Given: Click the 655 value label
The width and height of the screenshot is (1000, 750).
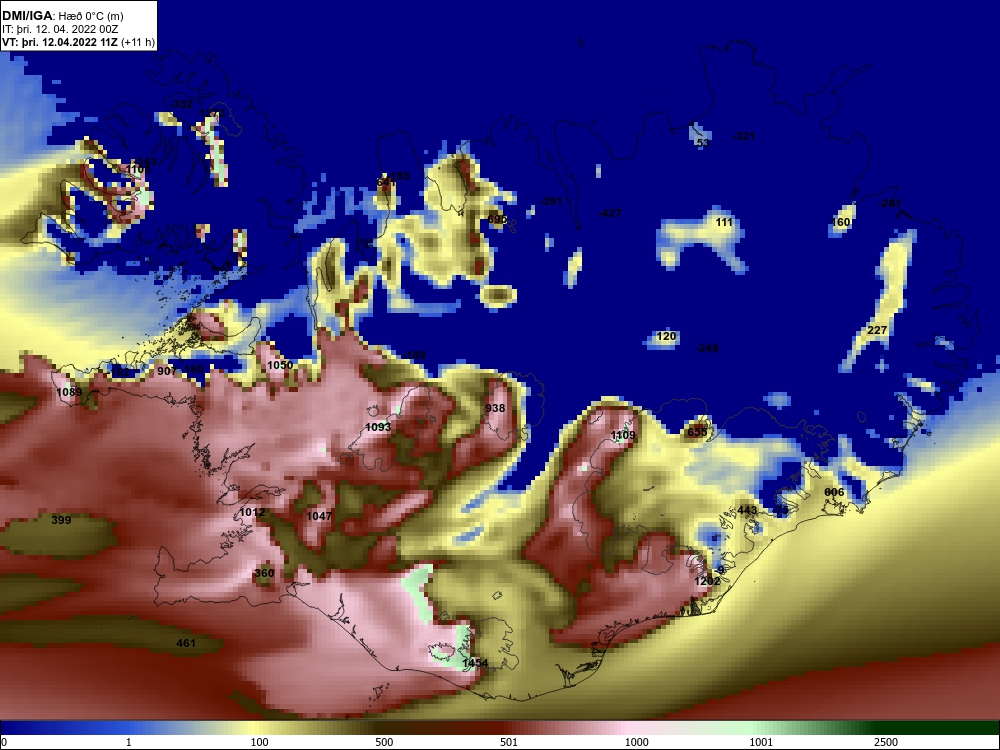Looking at the screenshot, I should coord(697,432).
